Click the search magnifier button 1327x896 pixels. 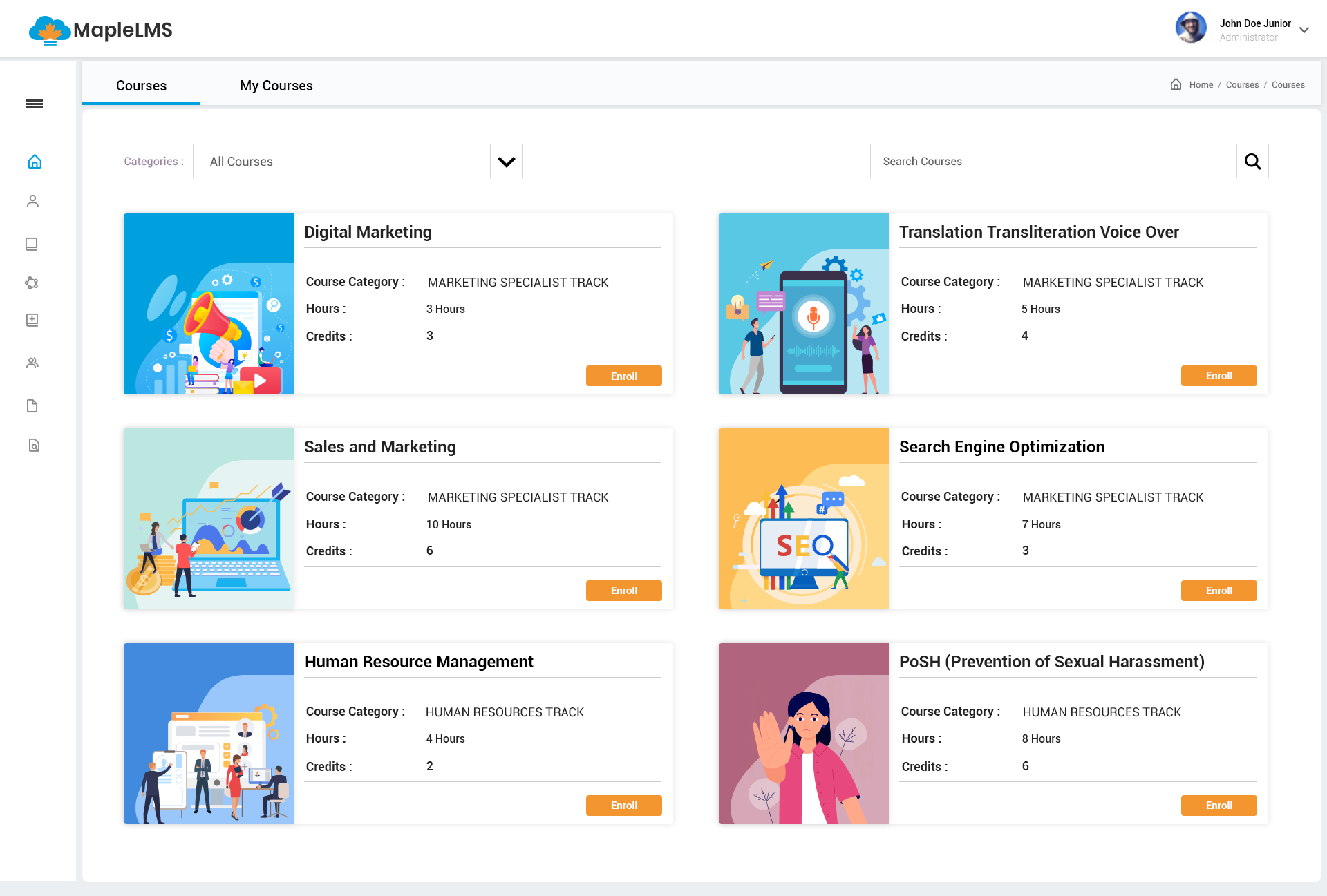coord(1252,161)
